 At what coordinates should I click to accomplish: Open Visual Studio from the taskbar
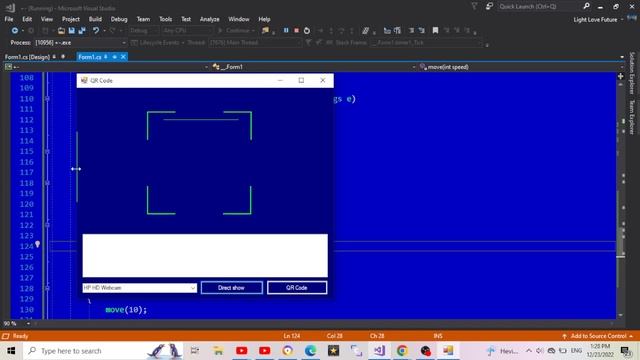[380, 351]
